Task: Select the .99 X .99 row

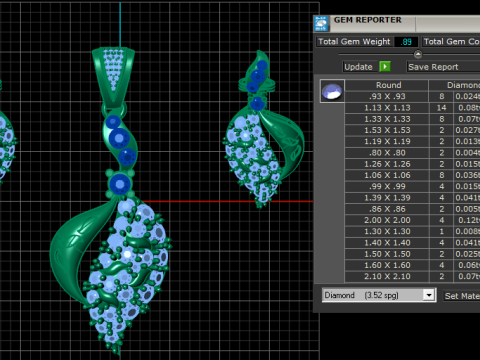Action: point(412,186)
